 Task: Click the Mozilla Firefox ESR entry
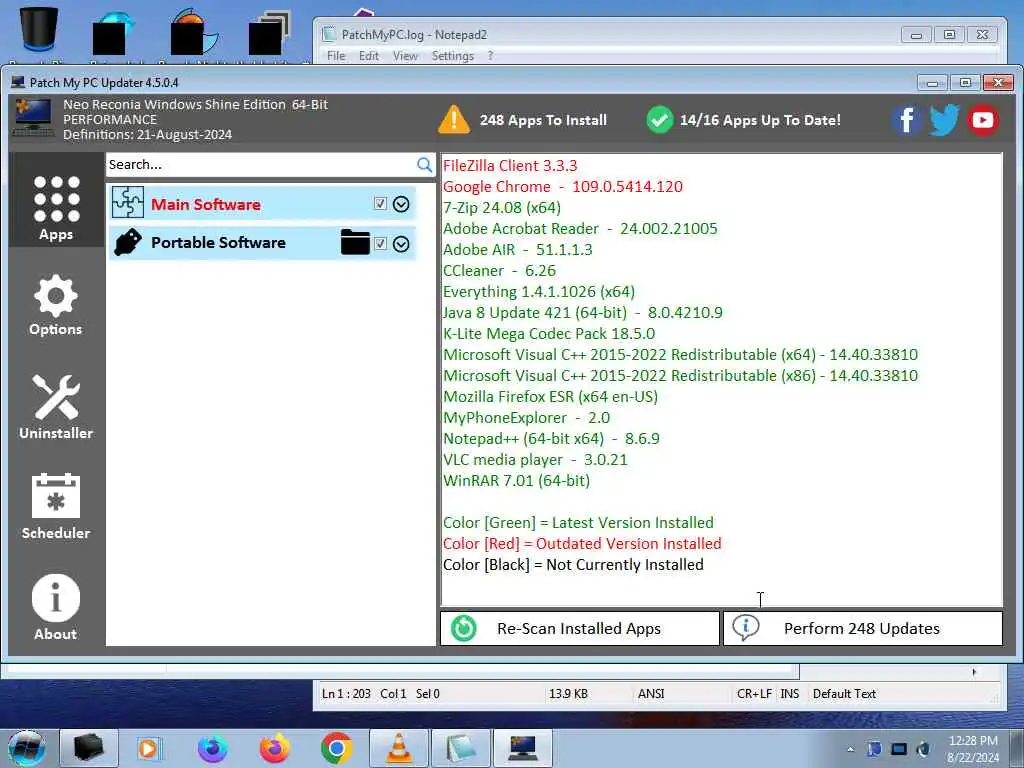coord(551,396)
